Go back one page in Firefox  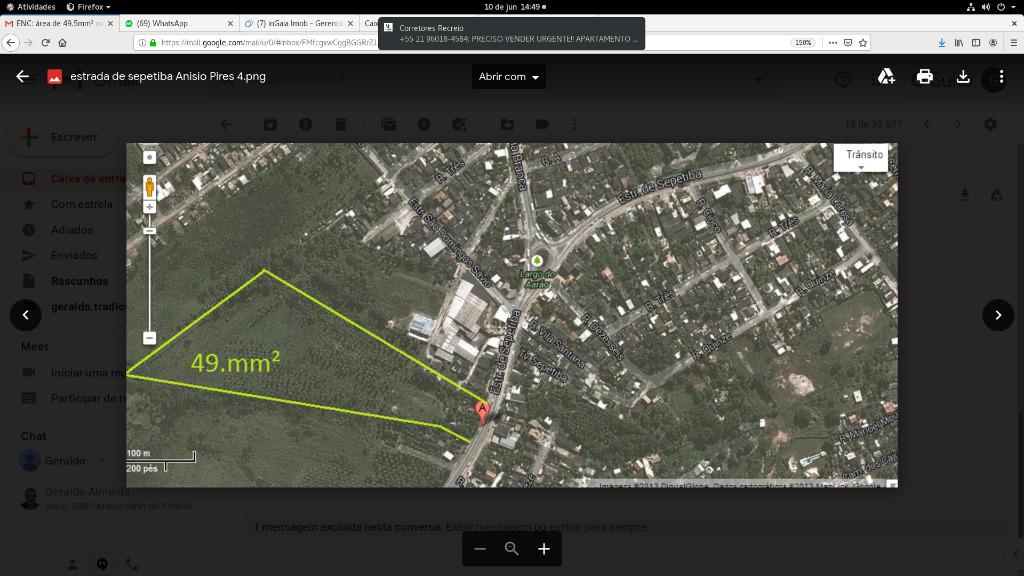pos(10,42)
